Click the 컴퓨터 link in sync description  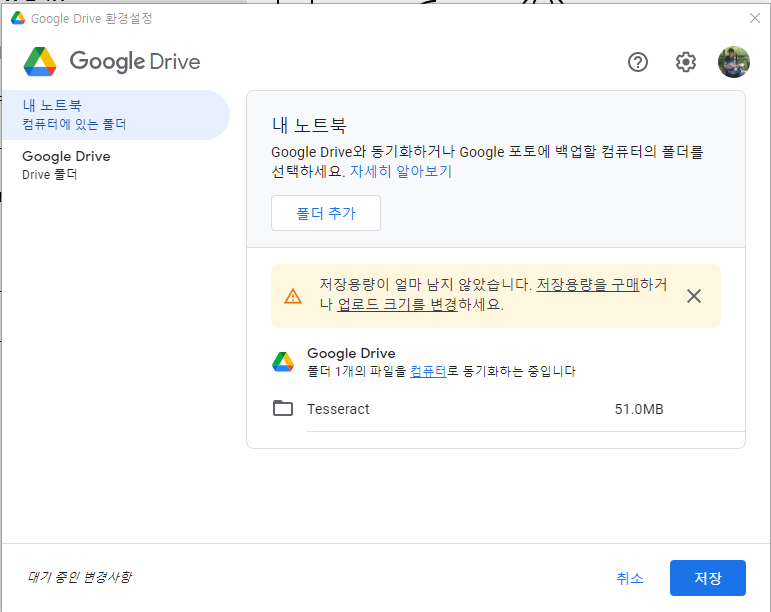[428, 371]
